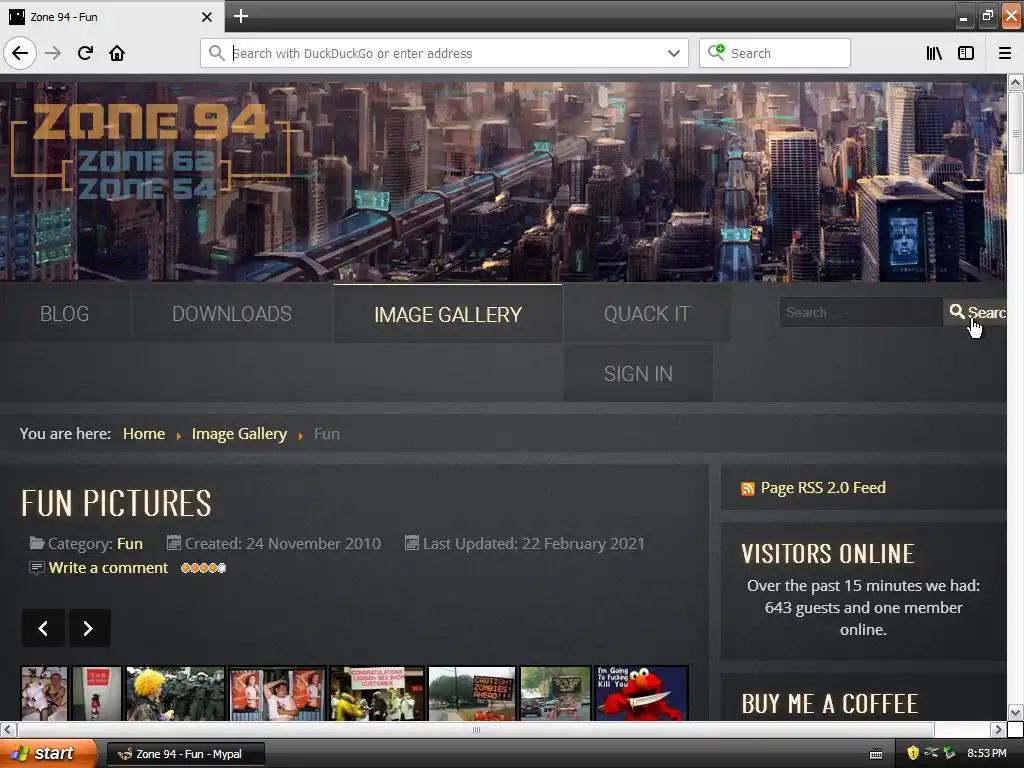This screenshot has height=768, width=1024.
Task: Open the first gallery thumbnail
Action: tap(44, 694)
